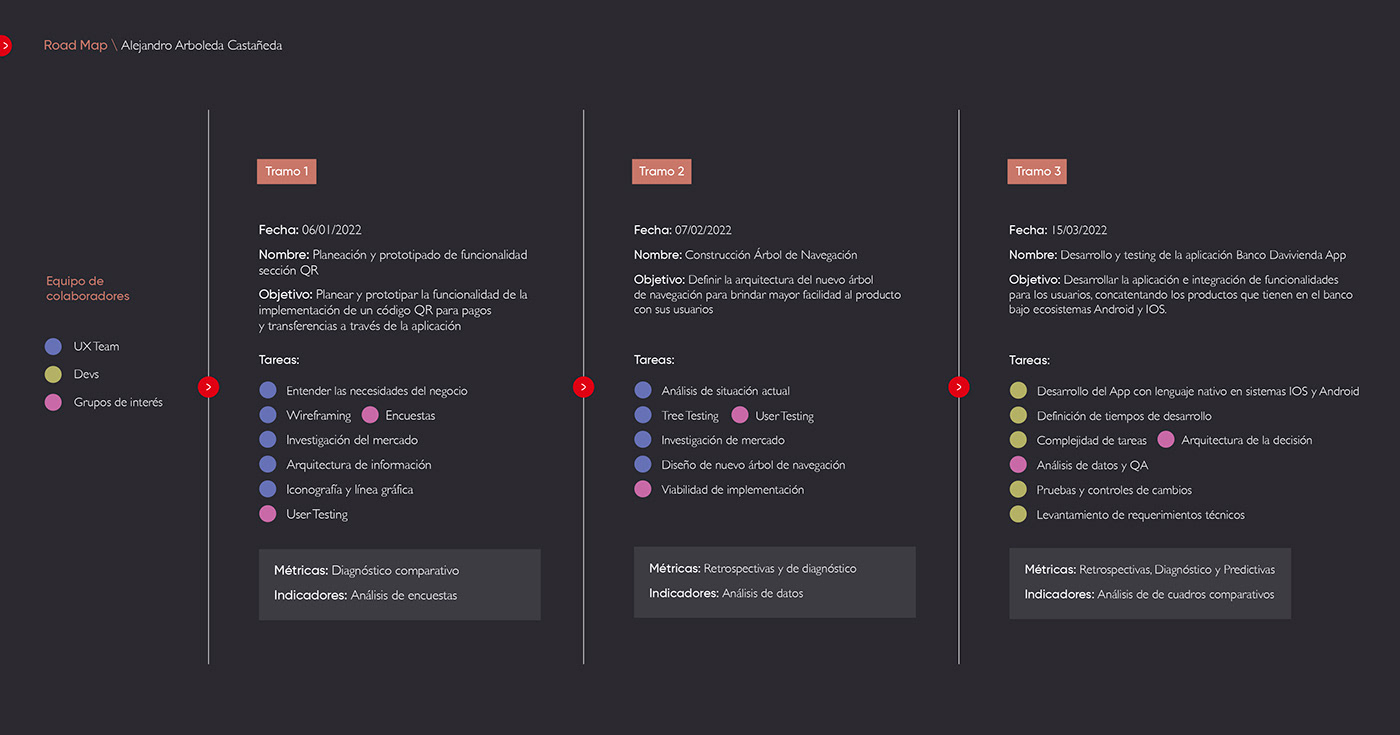Click the blue UX Team legend dot

[54, 347]
